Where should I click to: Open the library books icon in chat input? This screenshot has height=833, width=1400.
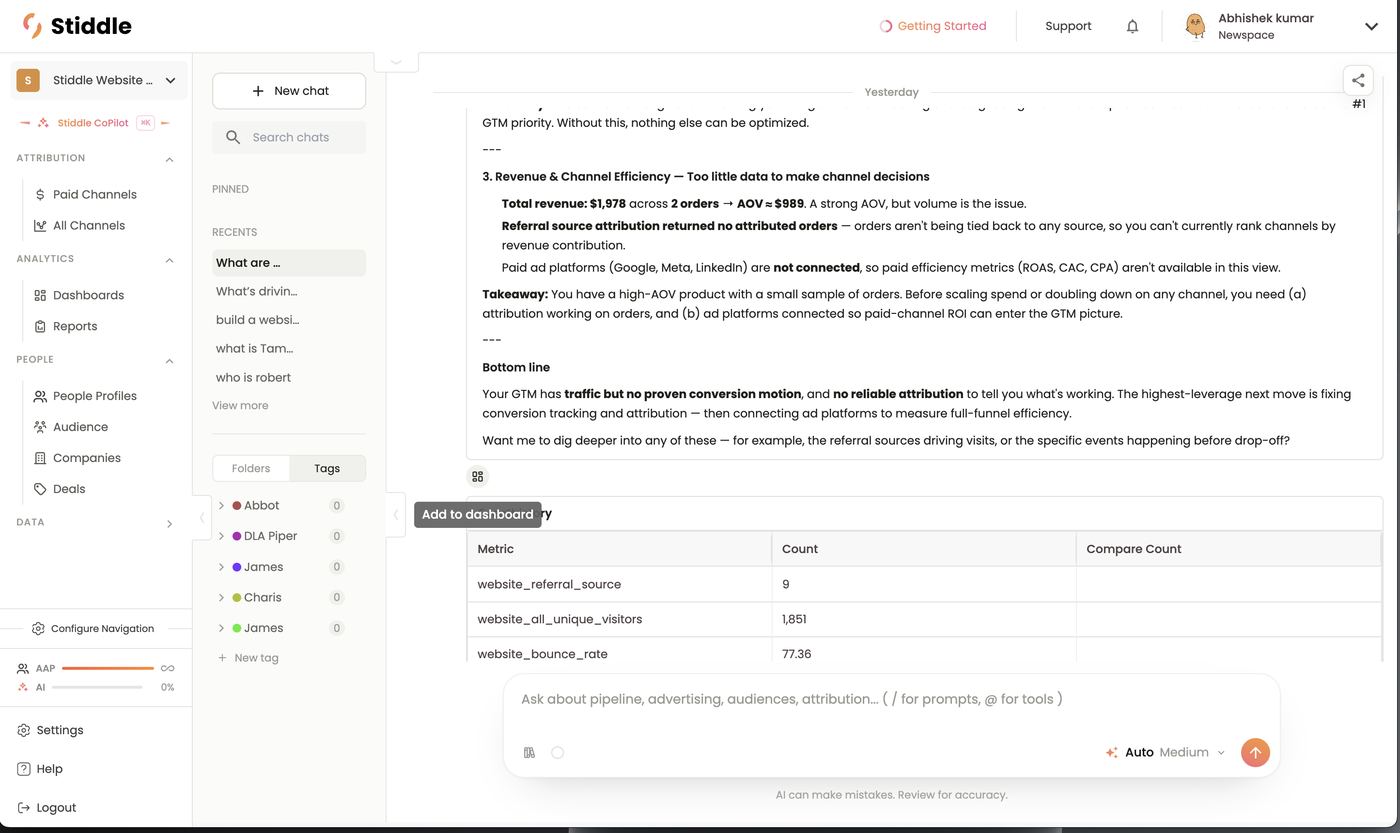pyautogui.click(x=530, y=752)
